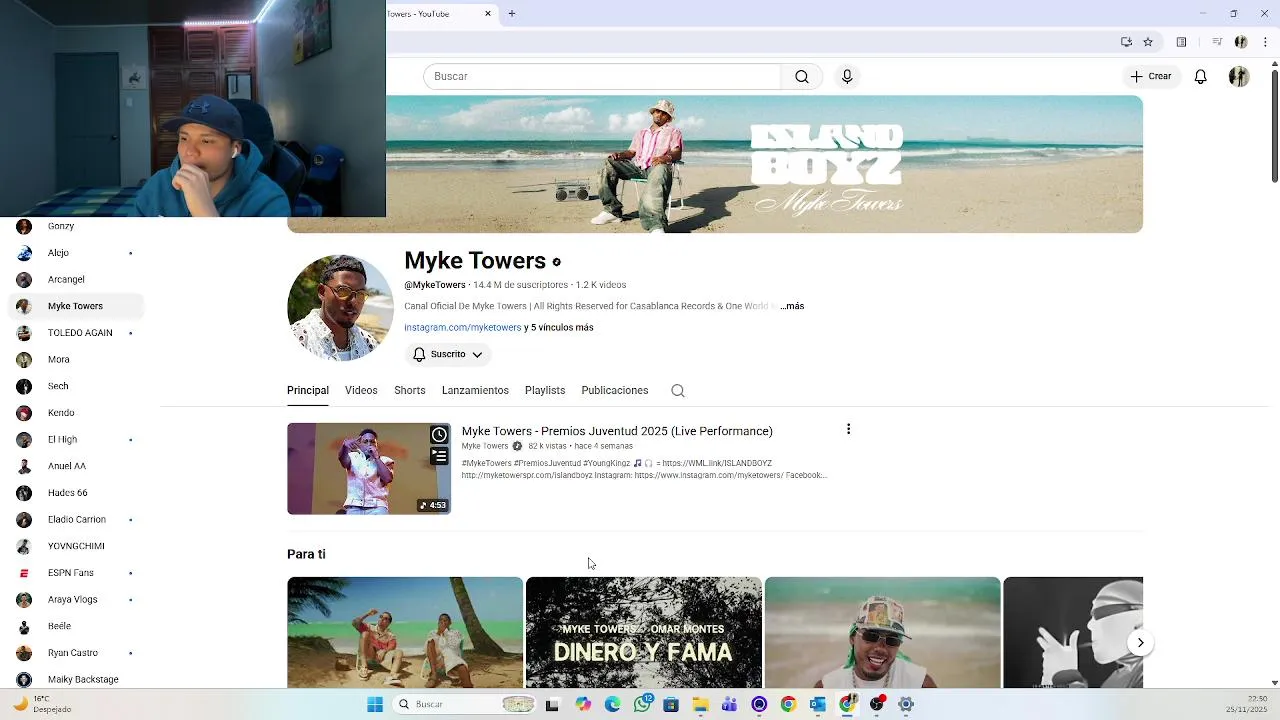The height and width of the screenshot is (720, 1280).
Task: Open YouTube notifications bell
Action: coord(1200,76)
